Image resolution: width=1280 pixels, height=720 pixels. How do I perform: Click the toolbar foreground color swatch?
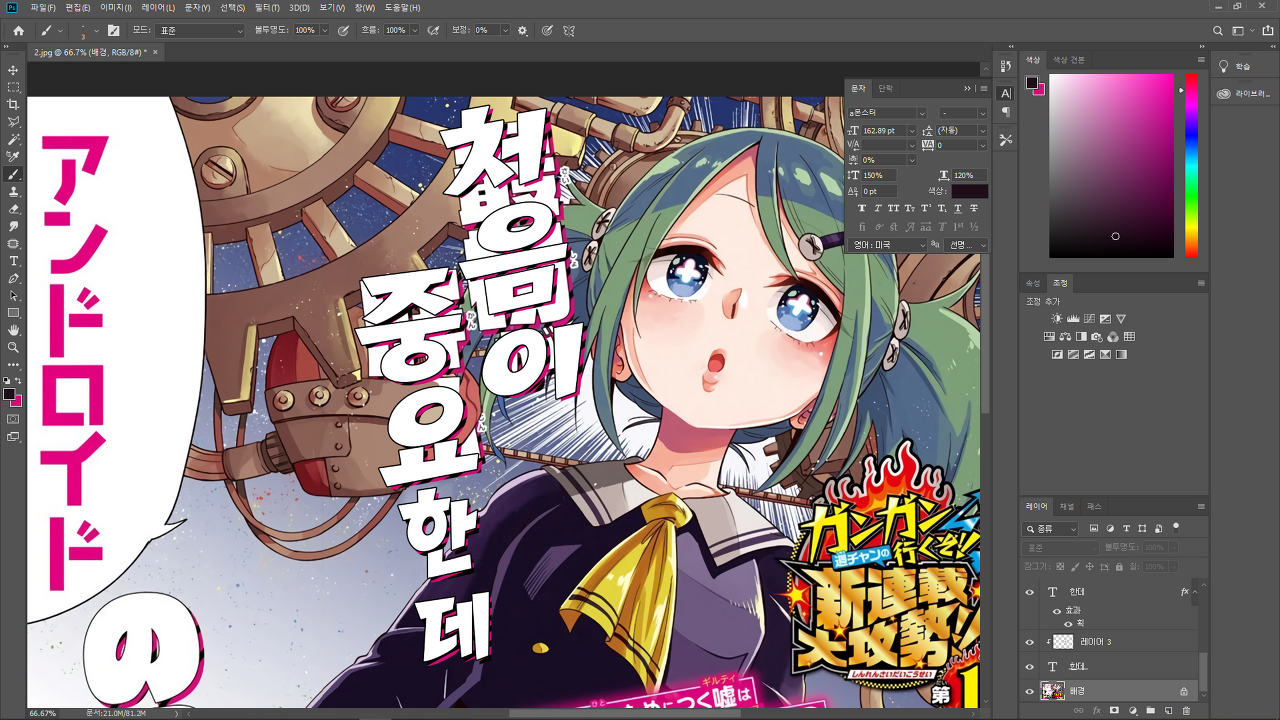point(9,394)
